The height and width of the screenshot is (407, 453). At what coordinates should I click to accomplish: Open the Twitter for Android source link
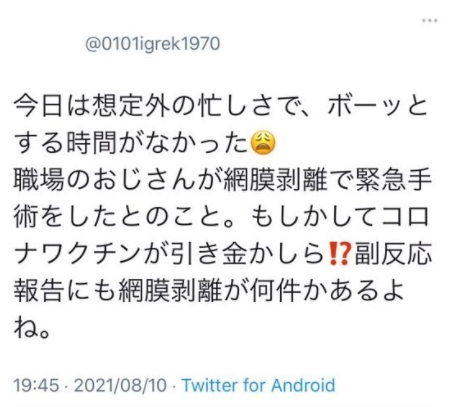tap(258, 385)
